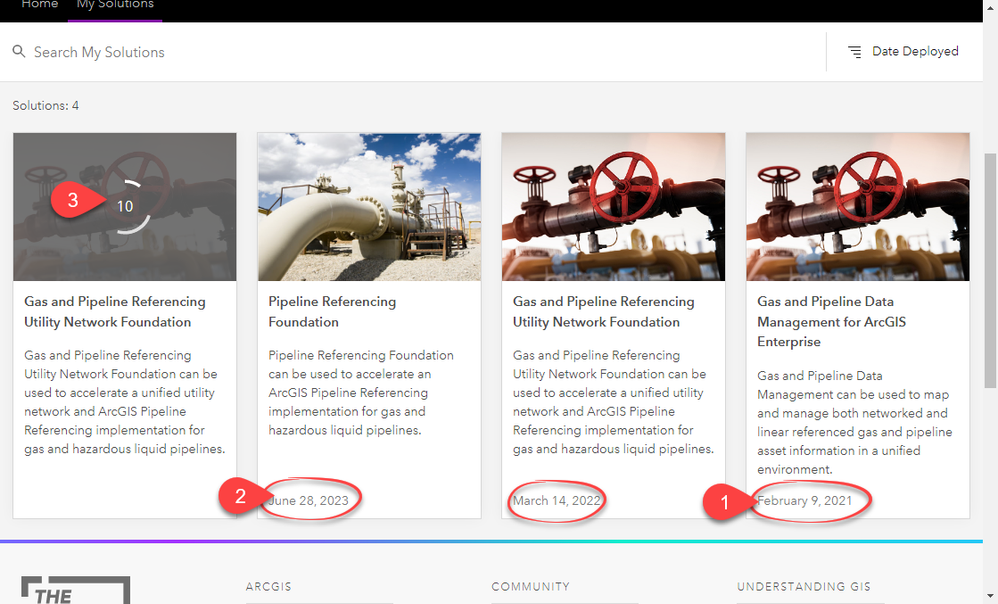Click the Gas and Pipeline Data Management description
The image size is (998, 604).
coord(854,423)
